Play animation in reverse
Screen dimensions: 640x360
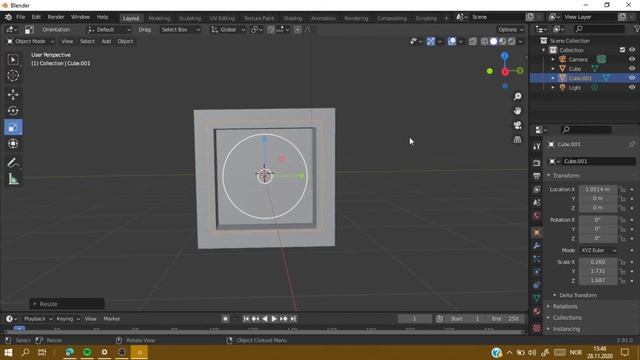265,319
